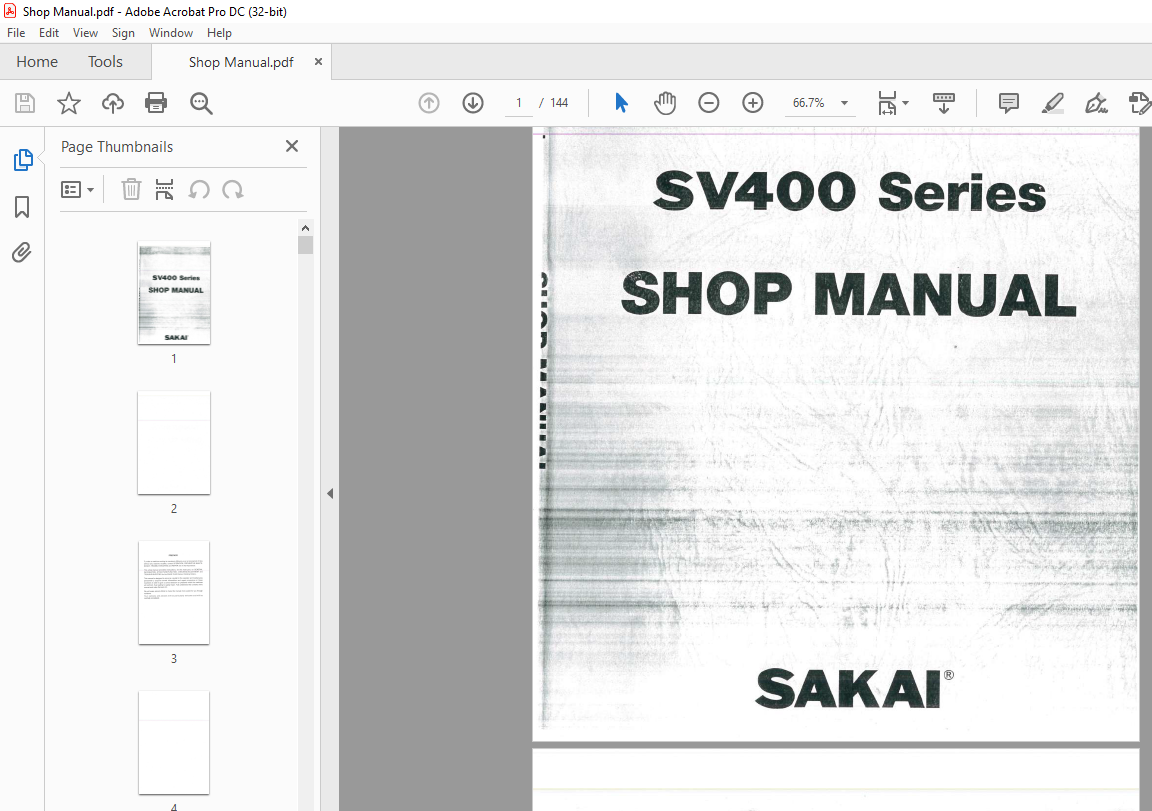Viewport: 1152px width, 811px height.
Task: Open the Edit menu
Action: tap(48, 32)
